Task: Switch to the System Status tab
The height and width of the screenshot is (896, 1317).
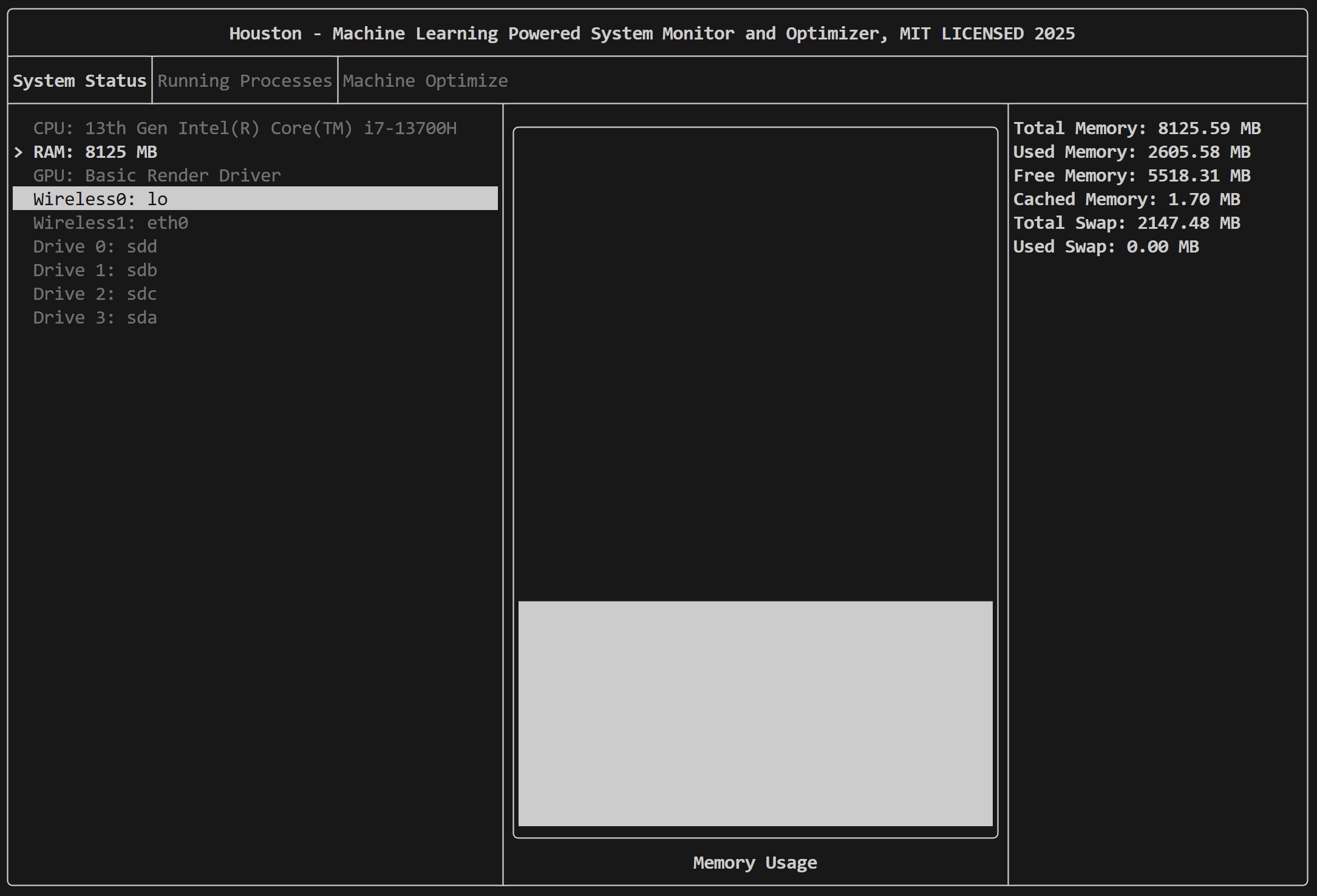Action: pos(80,81)
